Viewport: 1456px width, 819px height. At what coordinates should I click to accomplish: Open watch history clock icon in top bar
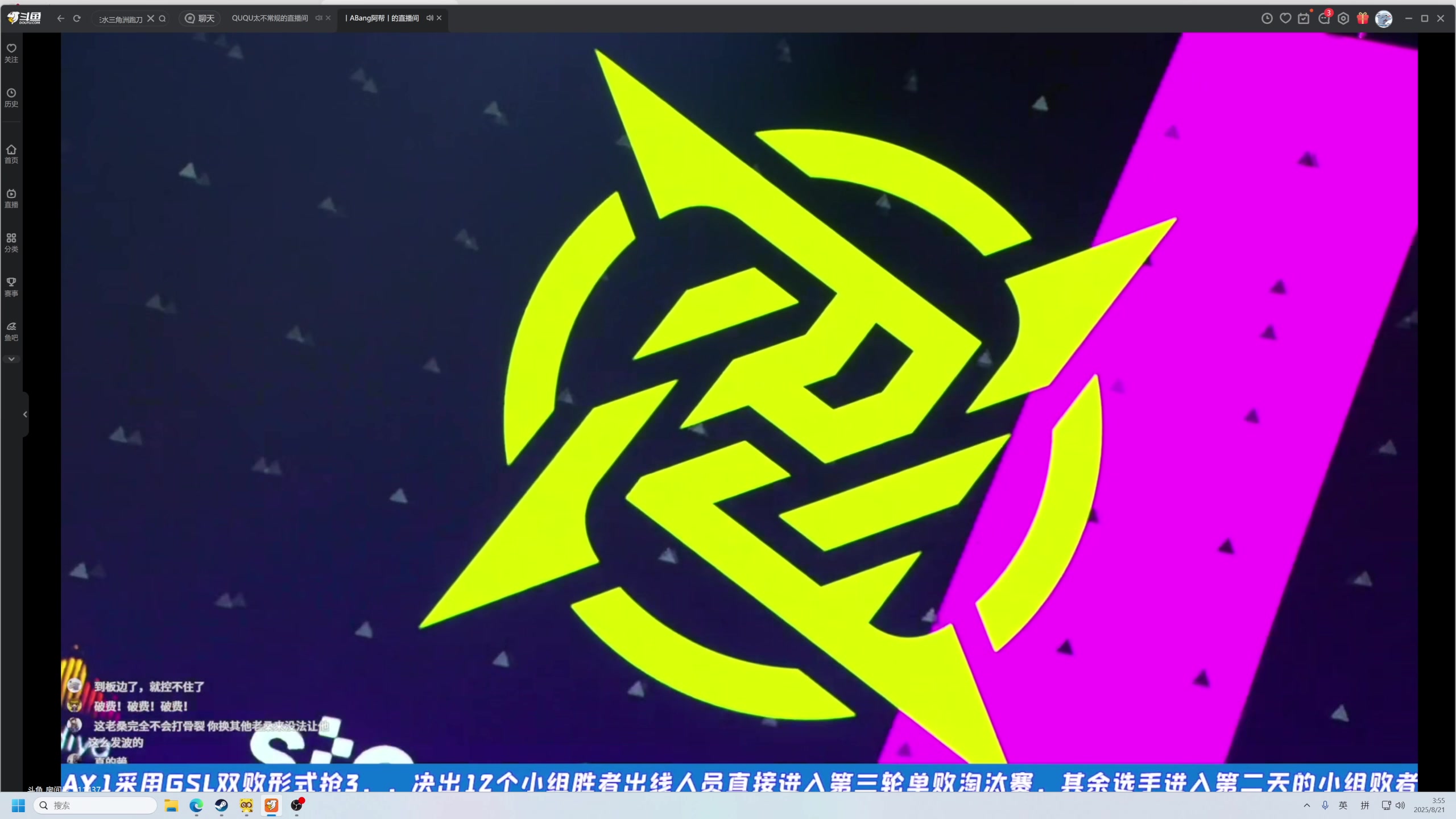pos(1267,19)
